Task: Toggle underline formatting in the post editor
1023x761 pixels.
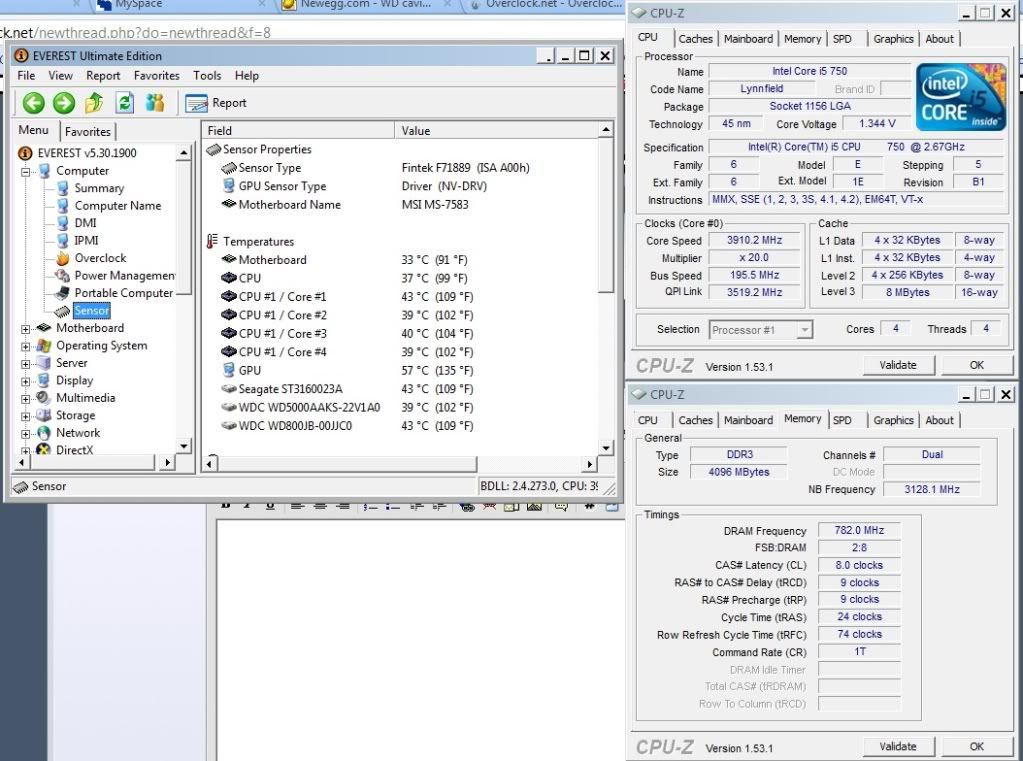Action: [267, 509]
